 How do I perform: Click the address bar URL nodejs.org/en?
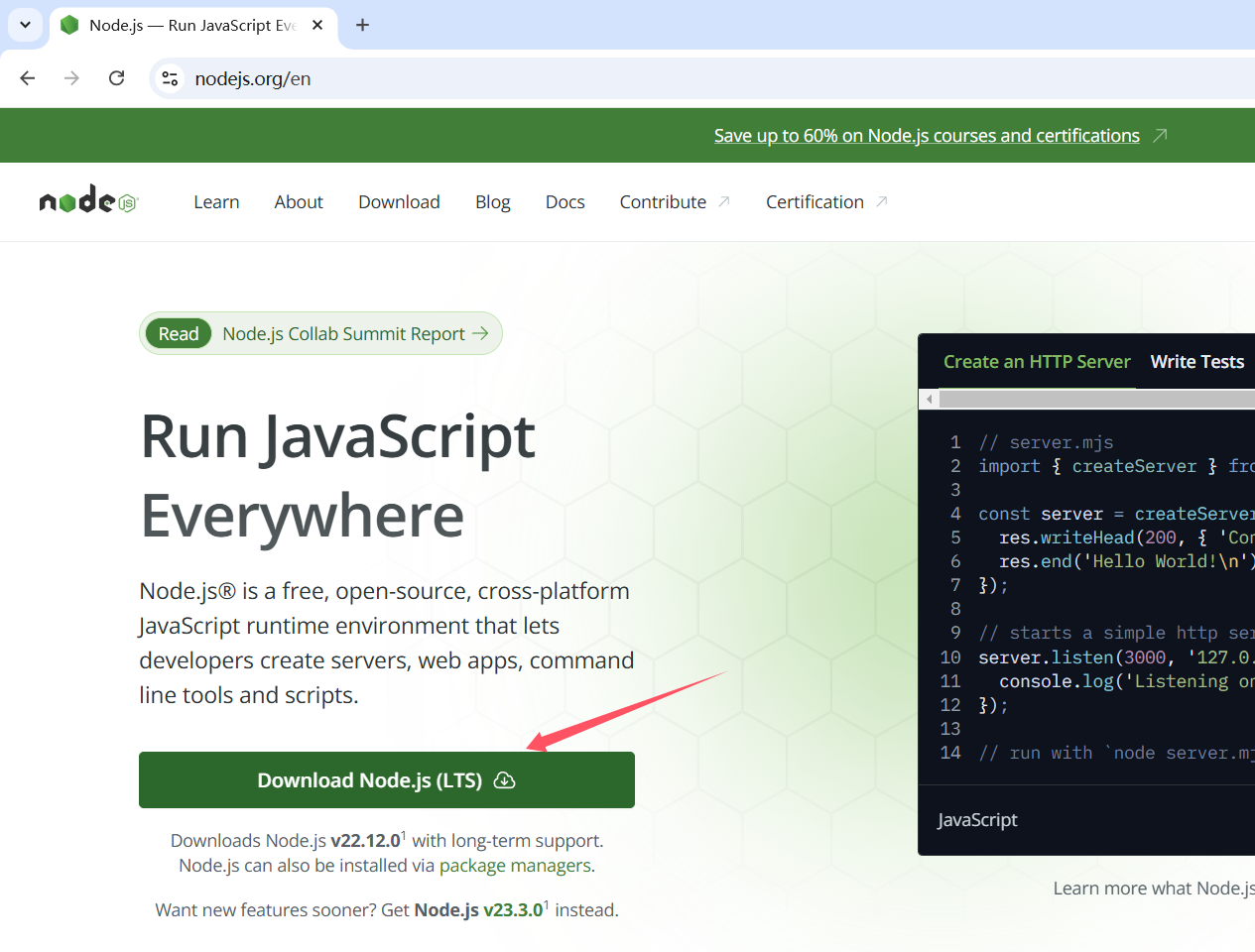pos(253,78)
